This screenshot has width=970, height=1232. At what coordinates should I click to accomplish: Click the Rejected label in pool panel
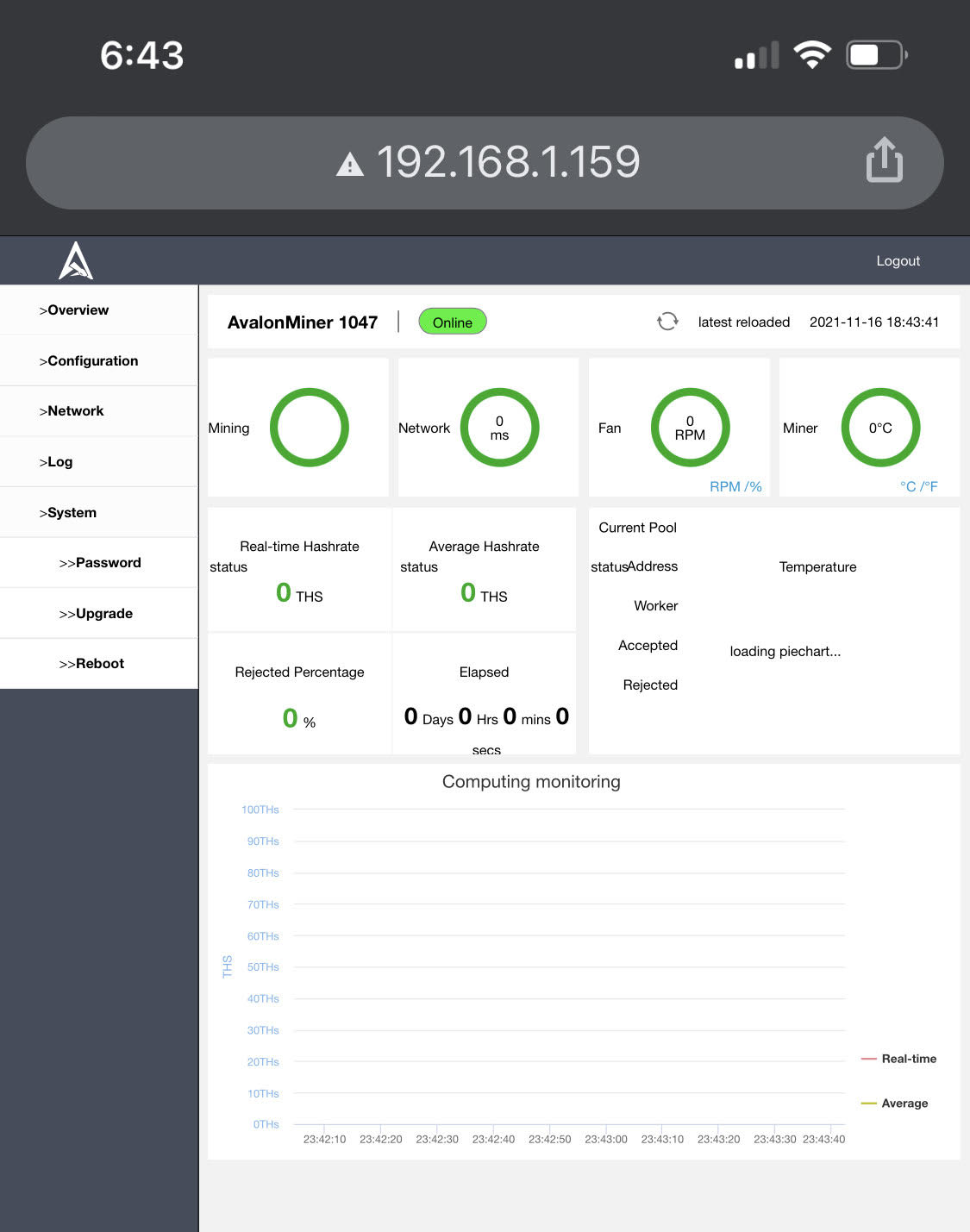coord(650,685)
